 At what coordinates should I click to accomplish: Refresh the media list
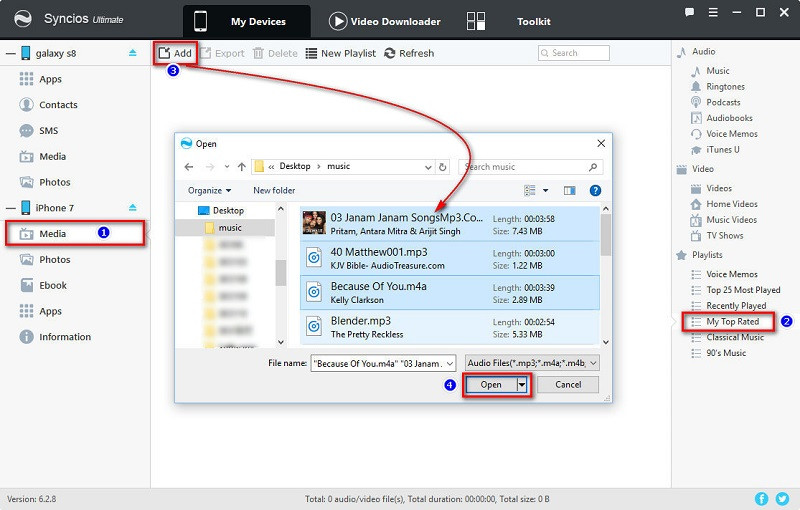point(409,53)
